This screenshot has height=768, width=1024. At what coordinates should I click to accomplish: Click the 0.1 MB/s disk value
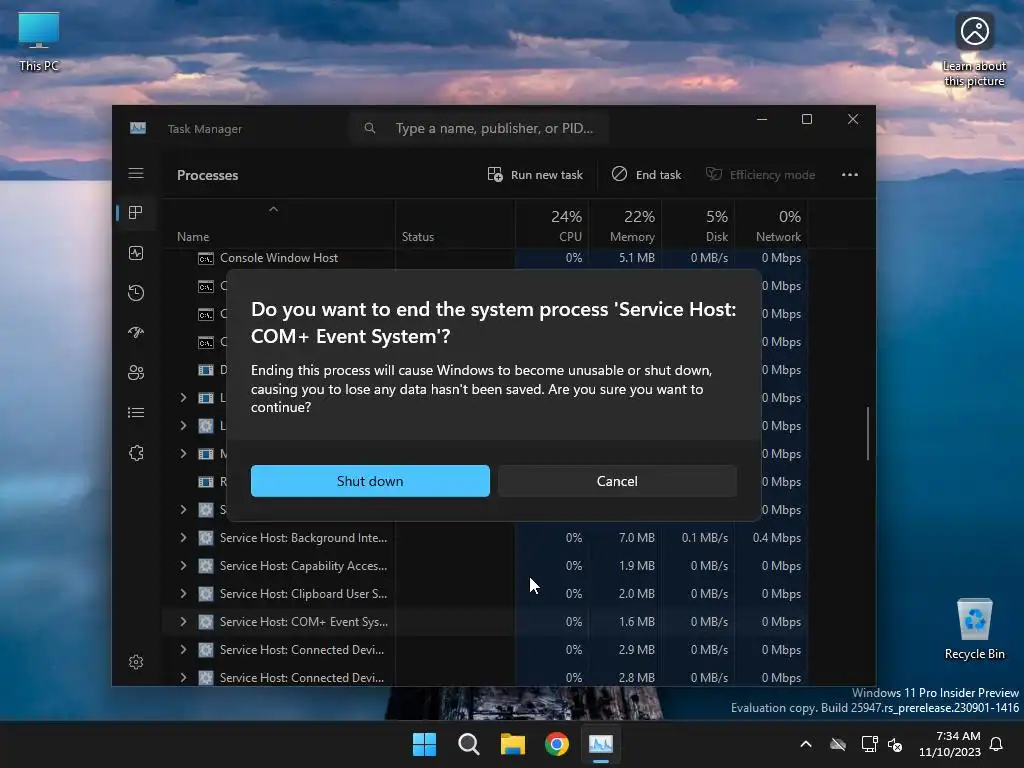click(705, 538)
